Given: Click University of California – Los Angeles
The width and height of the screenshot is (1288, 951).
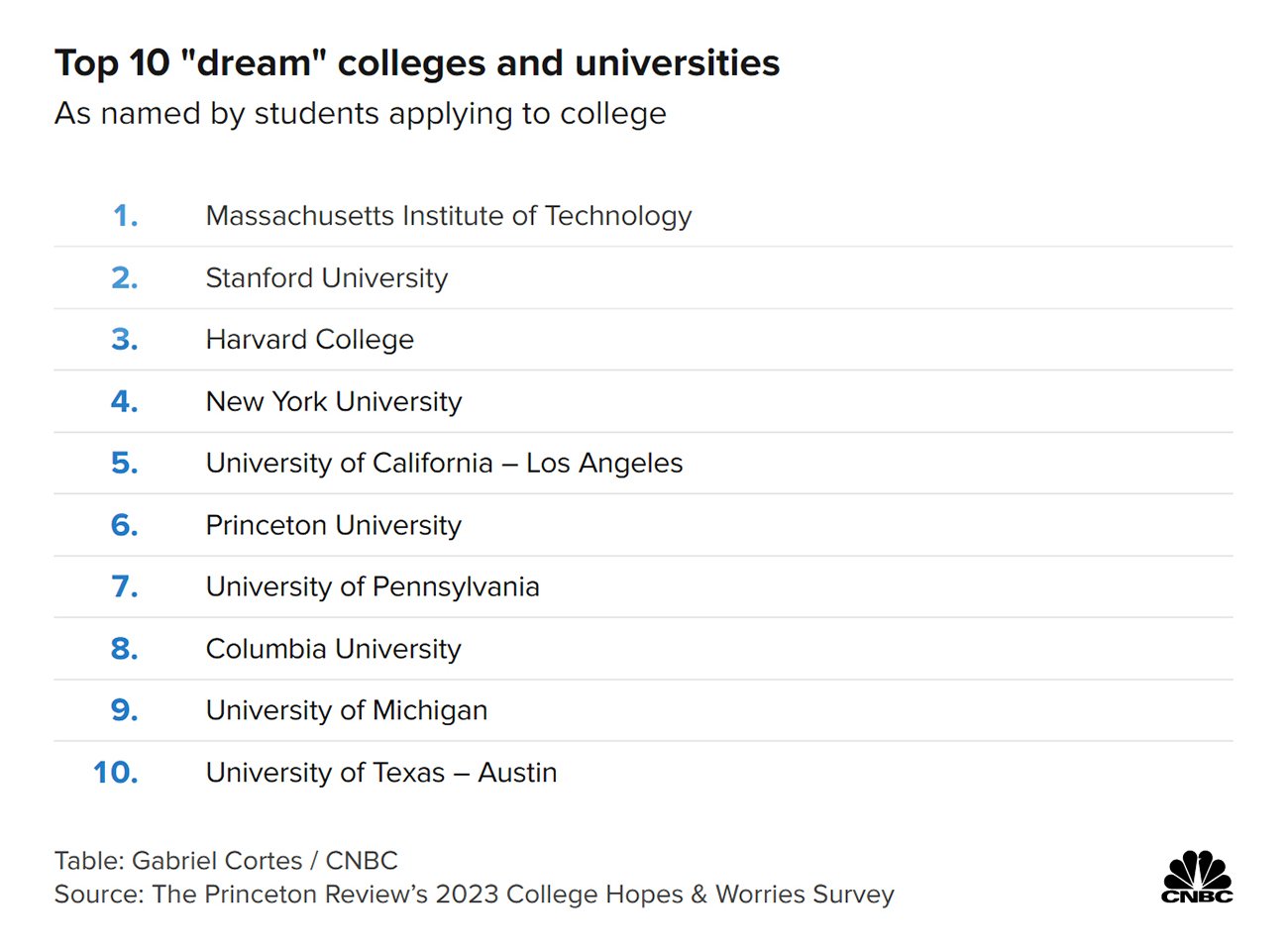Looking at the screenshot, I should coord(444,464).
